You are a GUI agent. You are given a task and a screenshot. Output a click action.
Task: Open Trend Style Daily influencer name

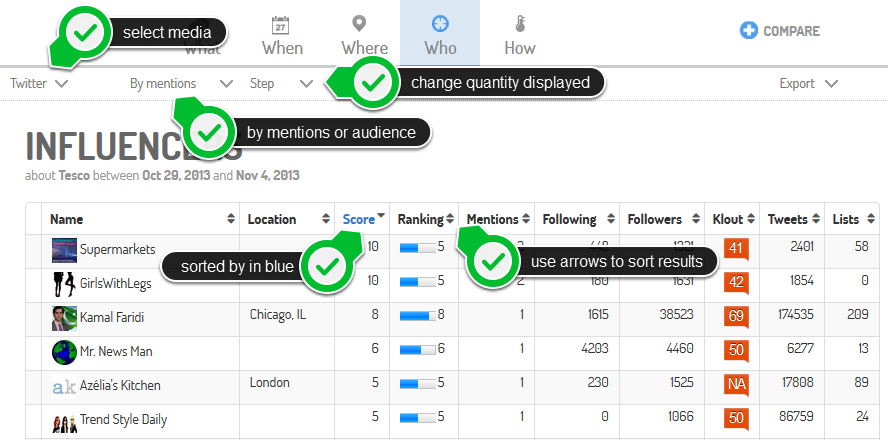(x=123, y=420)
